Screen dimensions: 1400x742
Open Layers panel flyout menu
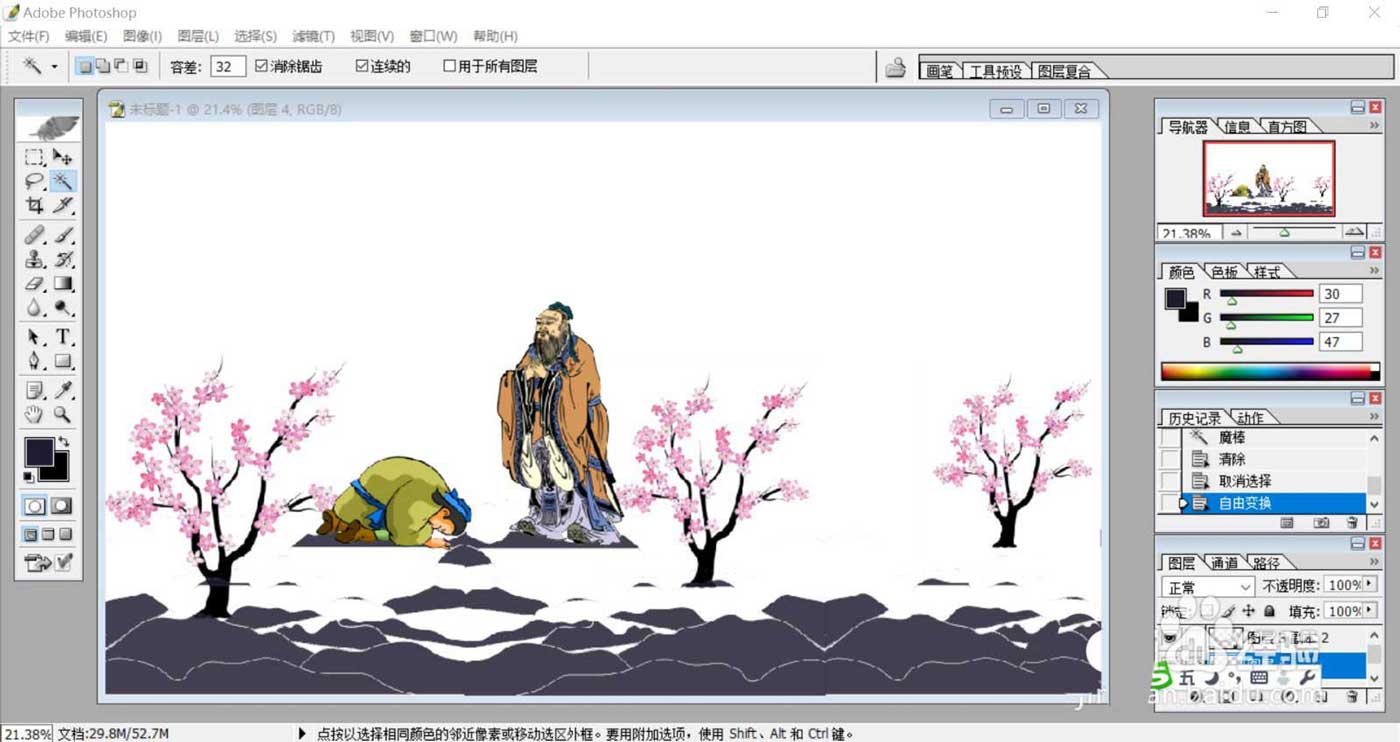(x=1374, y=562)
